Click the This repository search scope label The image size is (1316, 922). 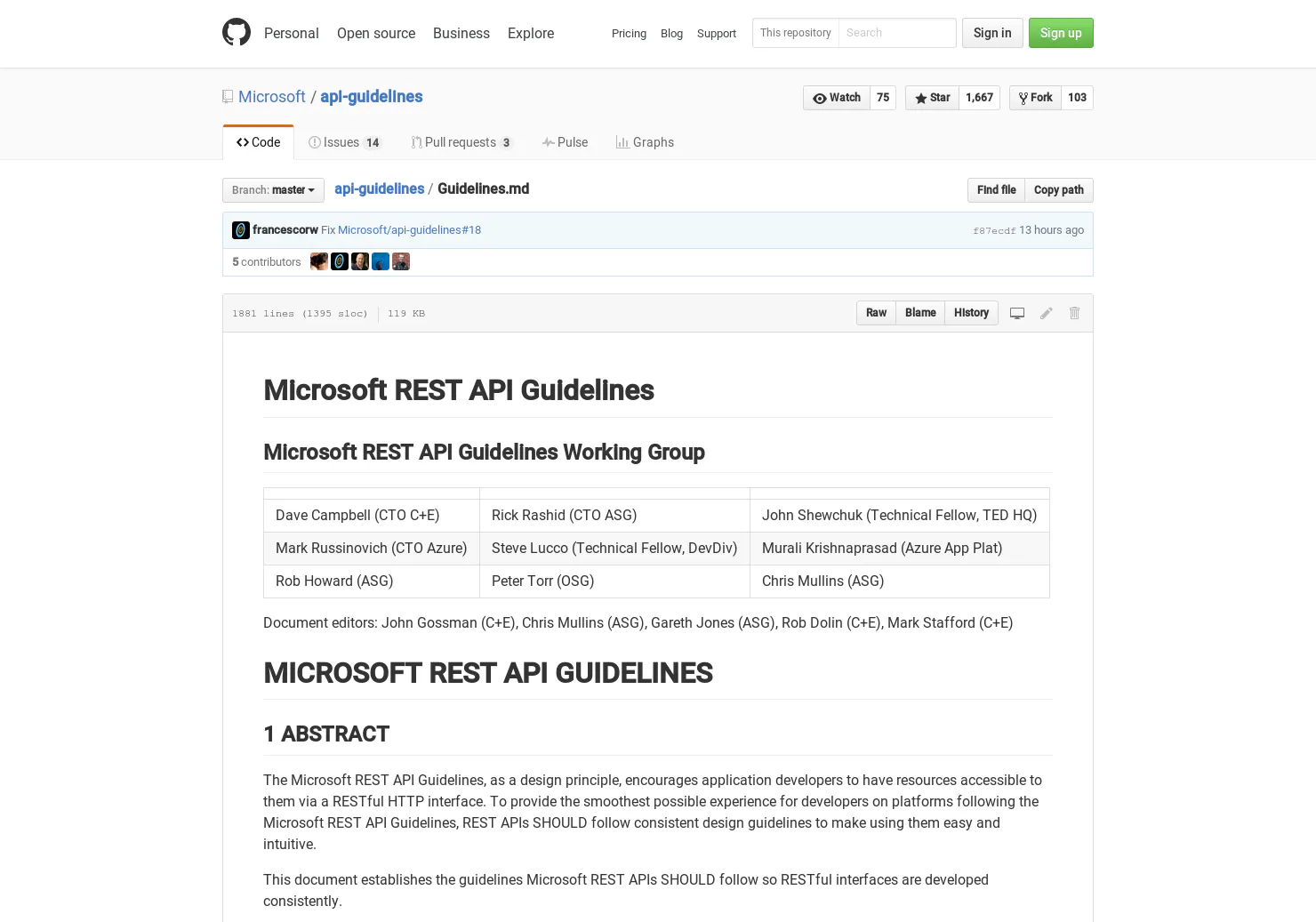796,33
